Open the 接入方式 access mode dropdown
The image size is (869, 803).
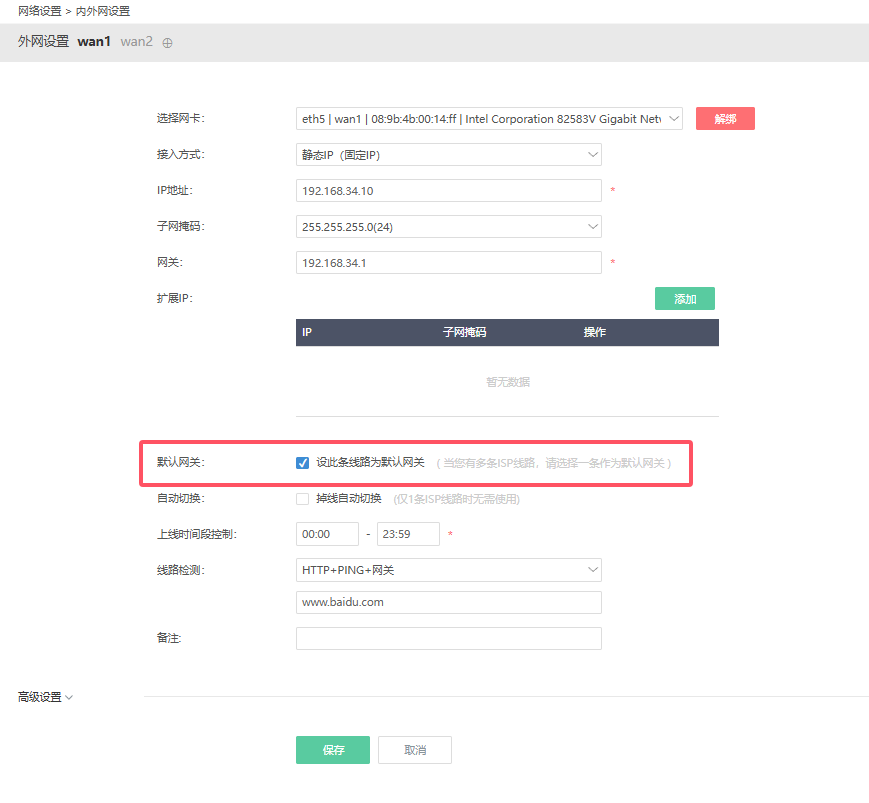click(x=448, y=155)
